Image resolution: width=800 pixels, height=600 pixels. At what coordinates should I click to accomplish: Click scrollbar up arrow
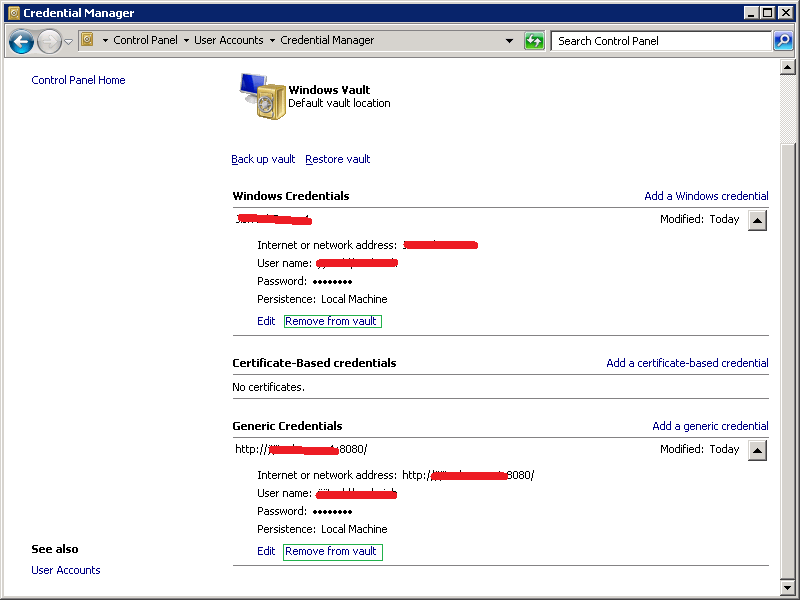[x=788, y=67]
